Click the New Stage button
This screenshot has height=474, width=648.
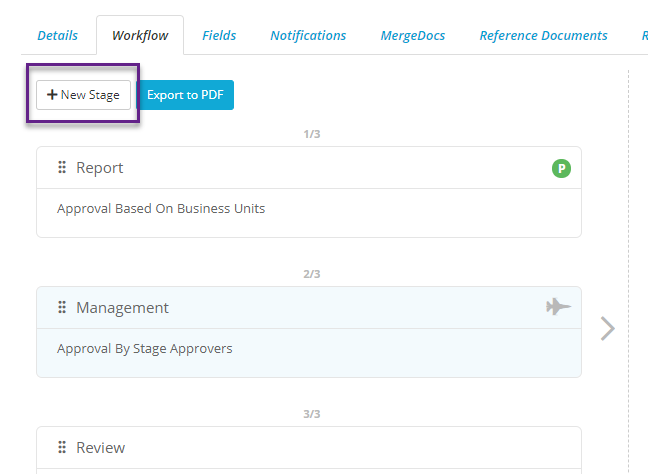83,95
